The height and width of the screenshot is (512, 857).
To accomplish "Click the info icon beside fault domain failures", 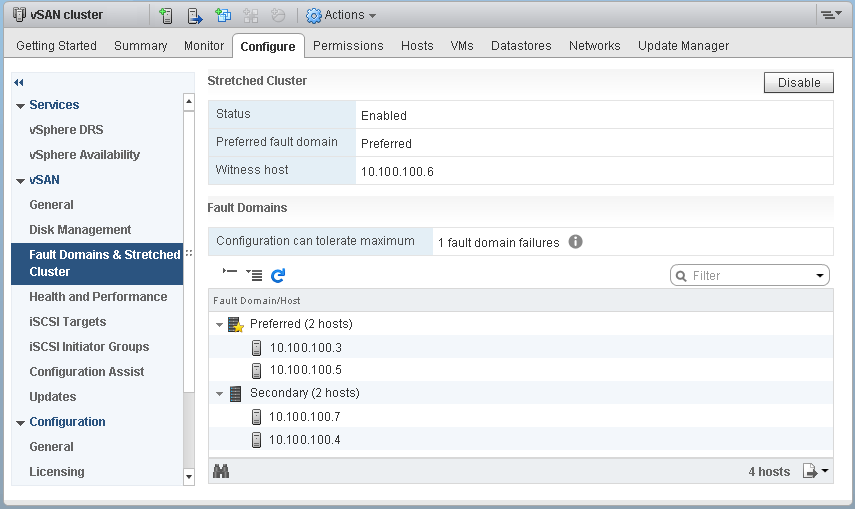I will point(576,242).
